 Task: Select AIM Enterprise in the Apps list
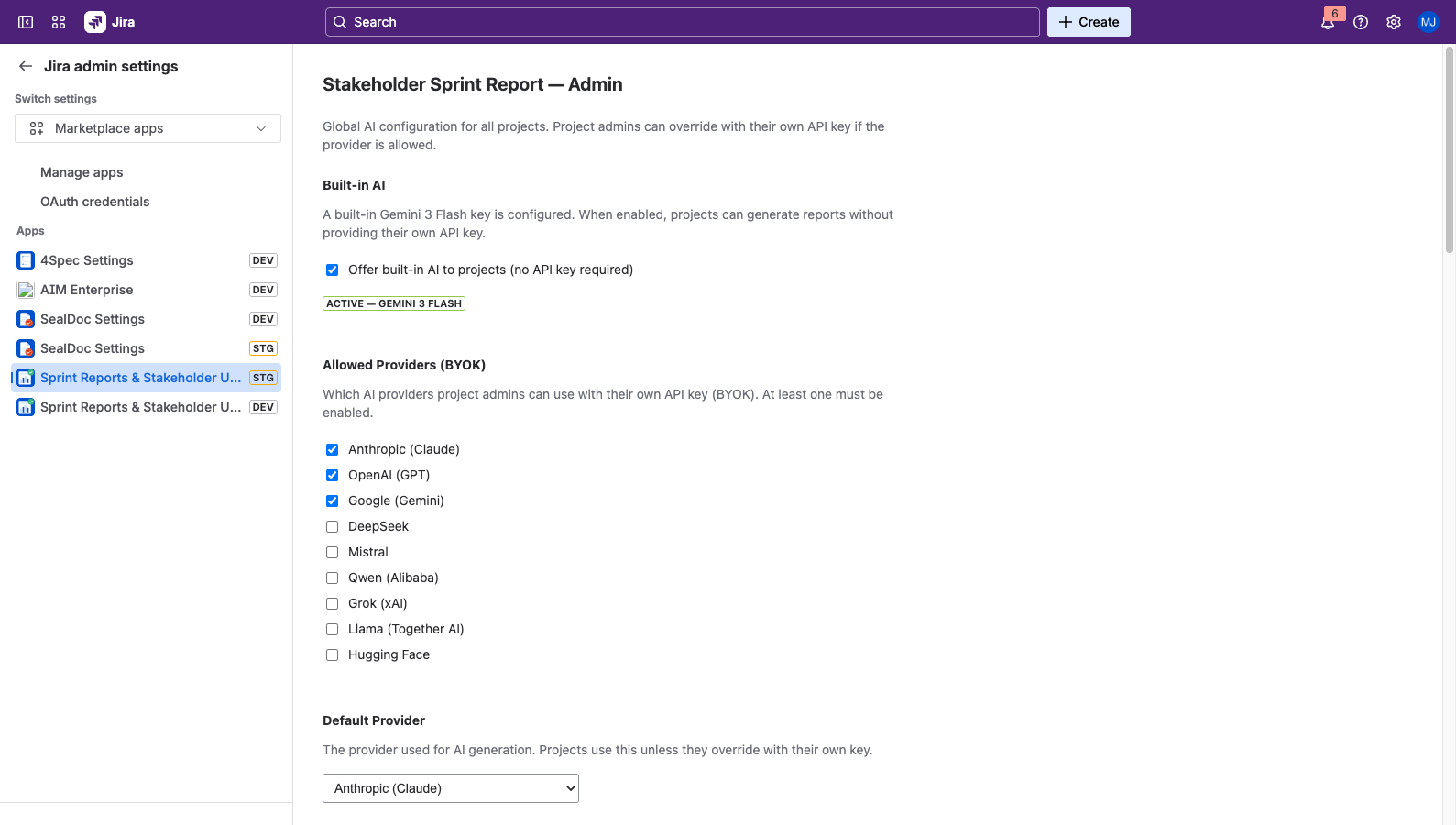[146, 290]
